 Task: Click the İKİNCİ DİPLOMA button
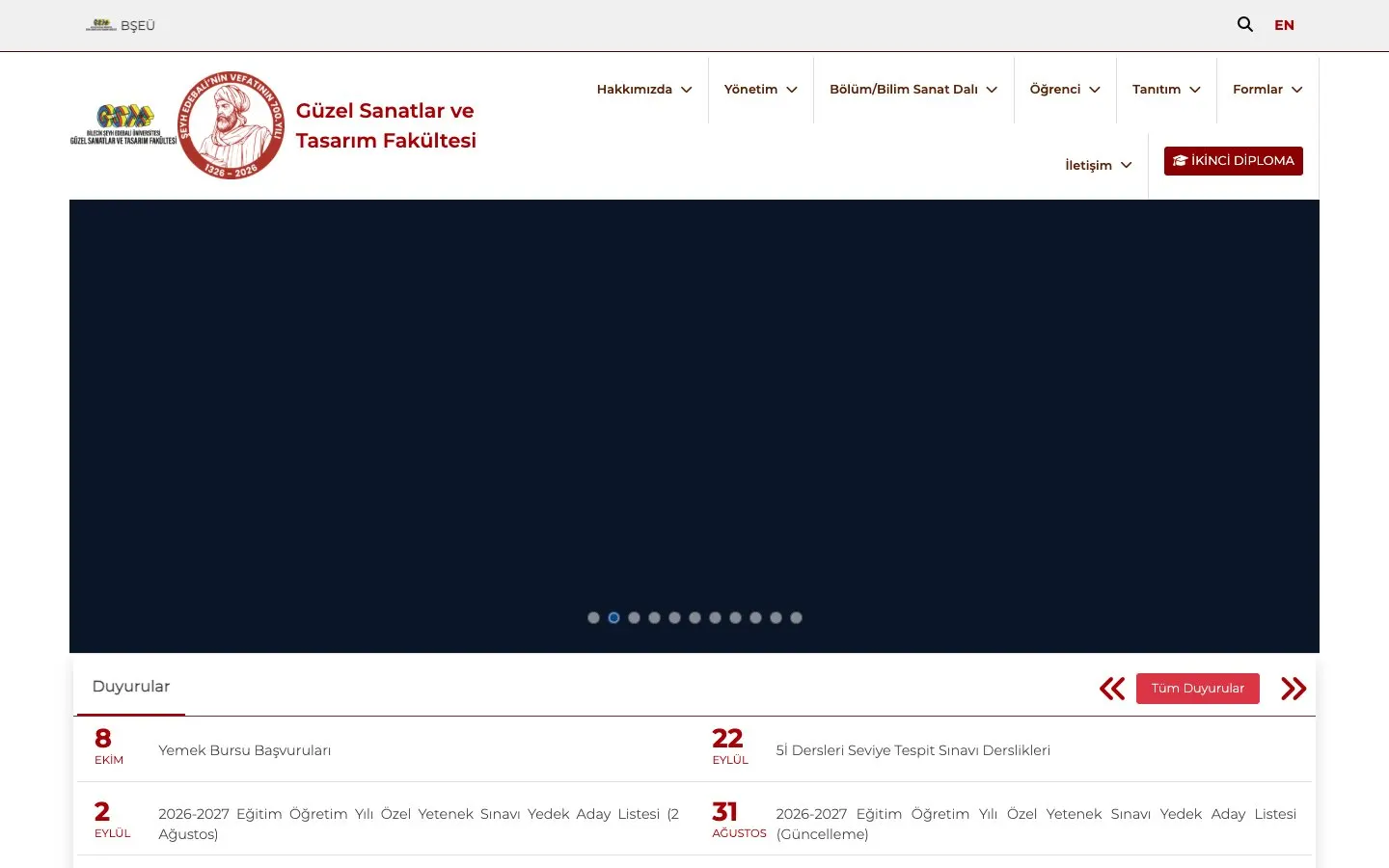tap(1234, 161)
